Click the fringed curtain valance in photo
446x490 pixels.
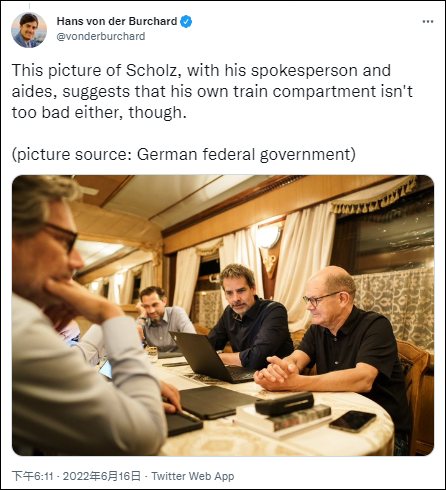375,195
